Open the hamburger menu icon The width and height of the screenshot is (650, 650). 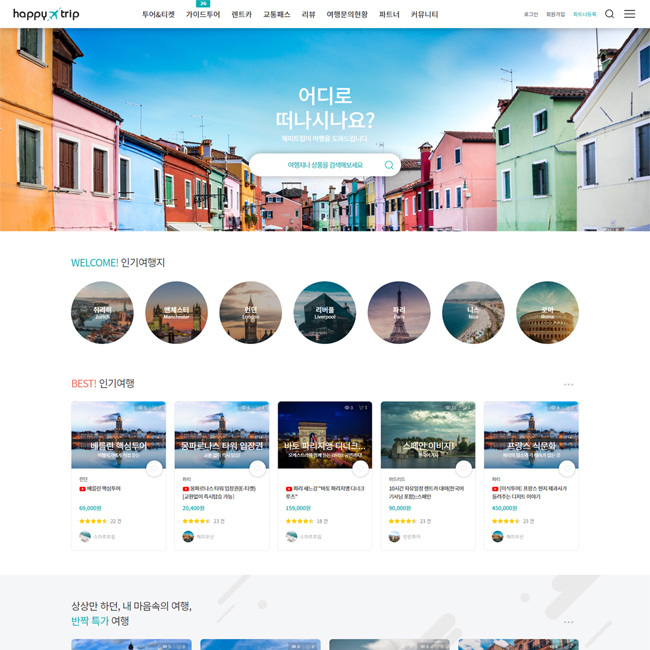pos(629,14)
